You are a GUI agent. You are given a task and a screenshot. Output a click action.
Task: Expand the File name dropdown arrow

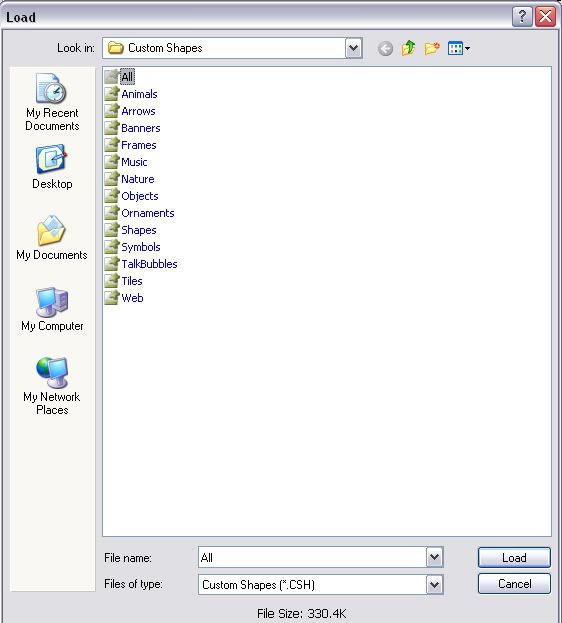[434, 557]
